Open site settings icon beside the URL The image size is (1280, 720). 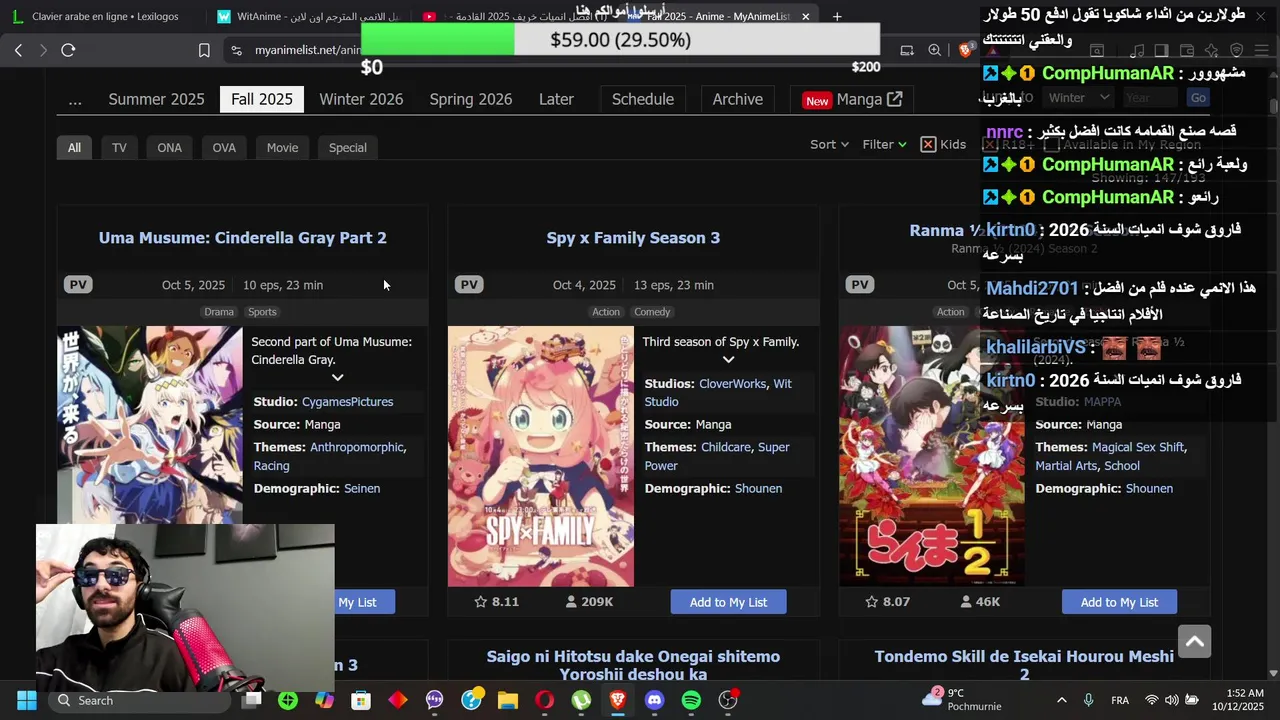point(236,50)
